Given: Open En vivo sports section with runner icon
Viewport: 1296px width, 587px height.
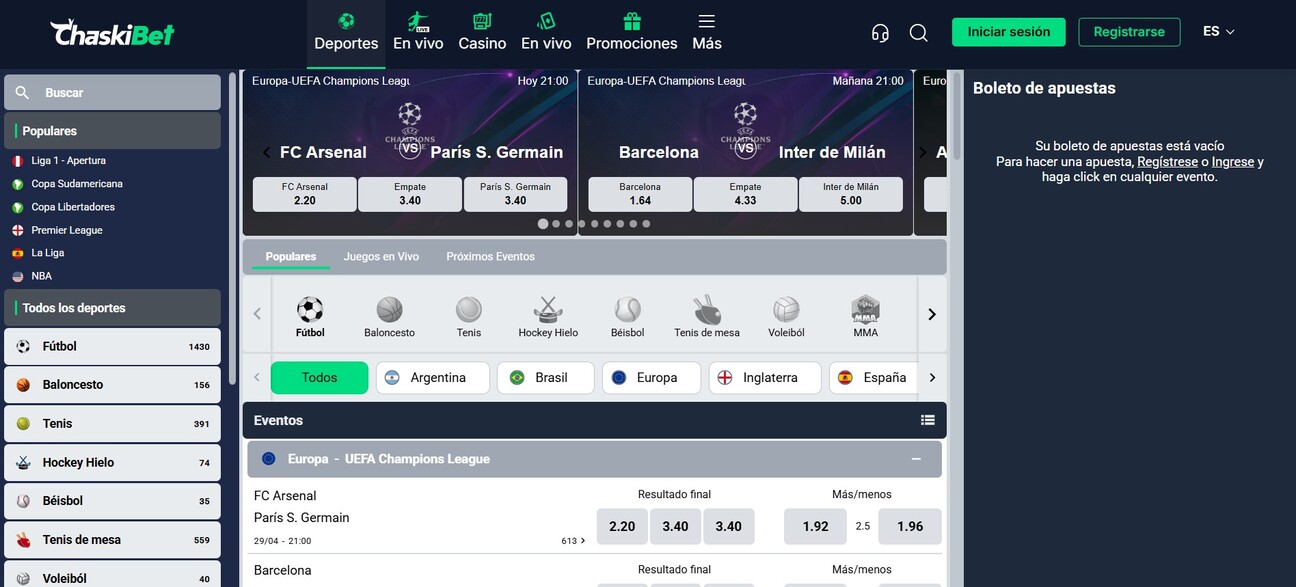Looking at the screenshot, I should 418,32.
